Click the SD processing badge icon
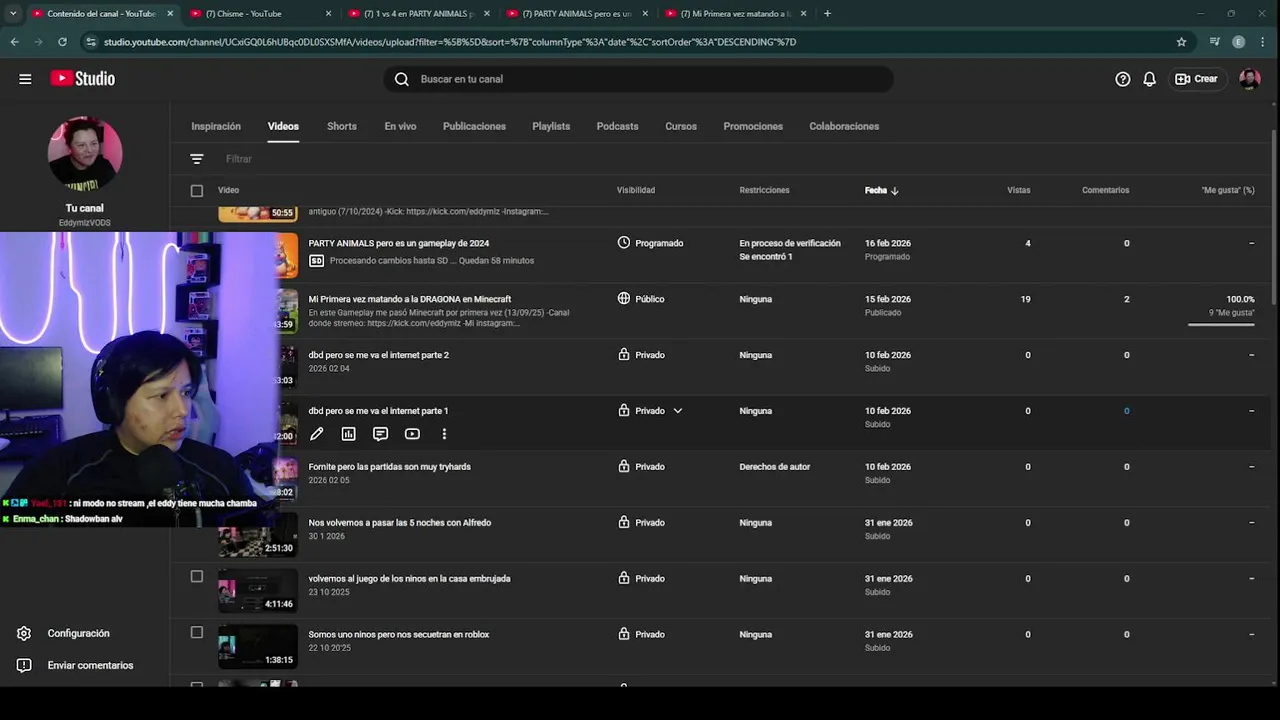This screenshot has width=1280, height=720. click(x=317, y=261)
